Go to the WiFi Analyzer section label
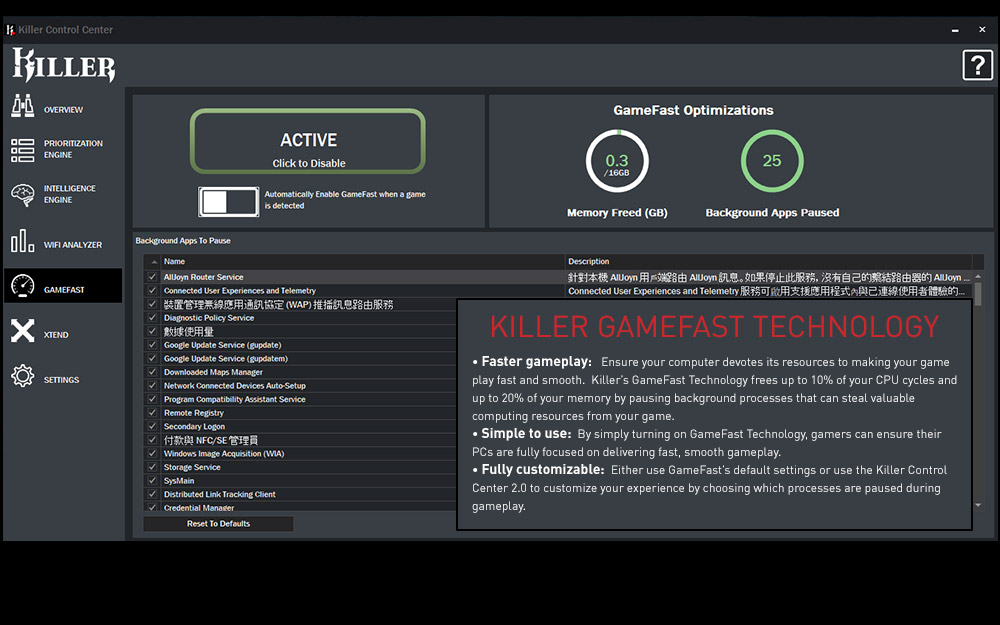The image size is (1000, 625). (x=73, y=245)
